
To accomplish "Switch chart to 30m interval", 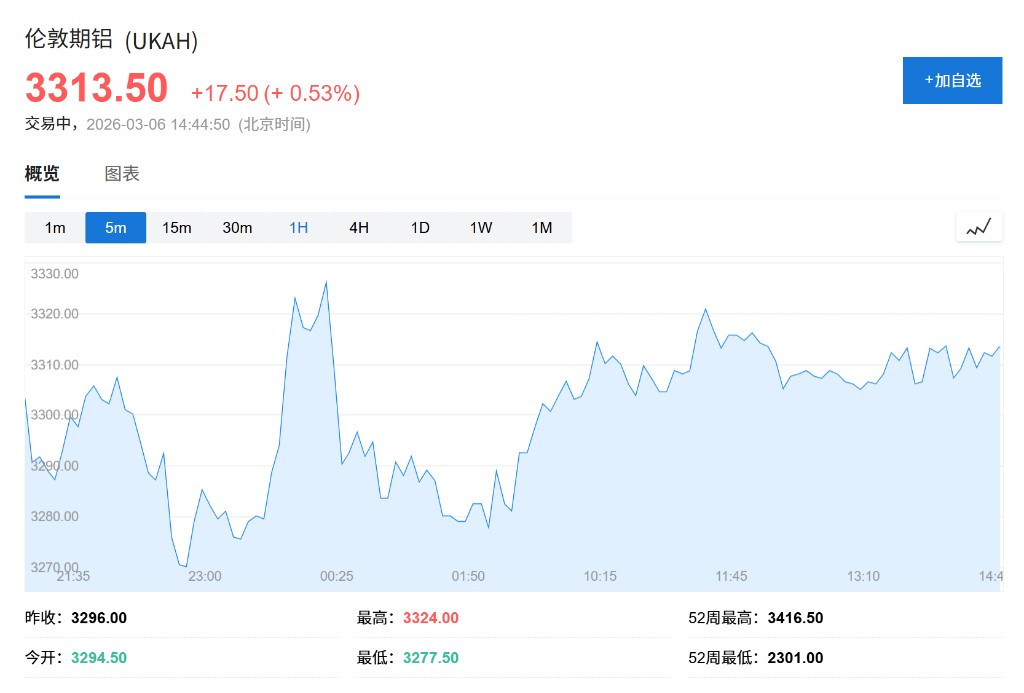I will 237,228.
